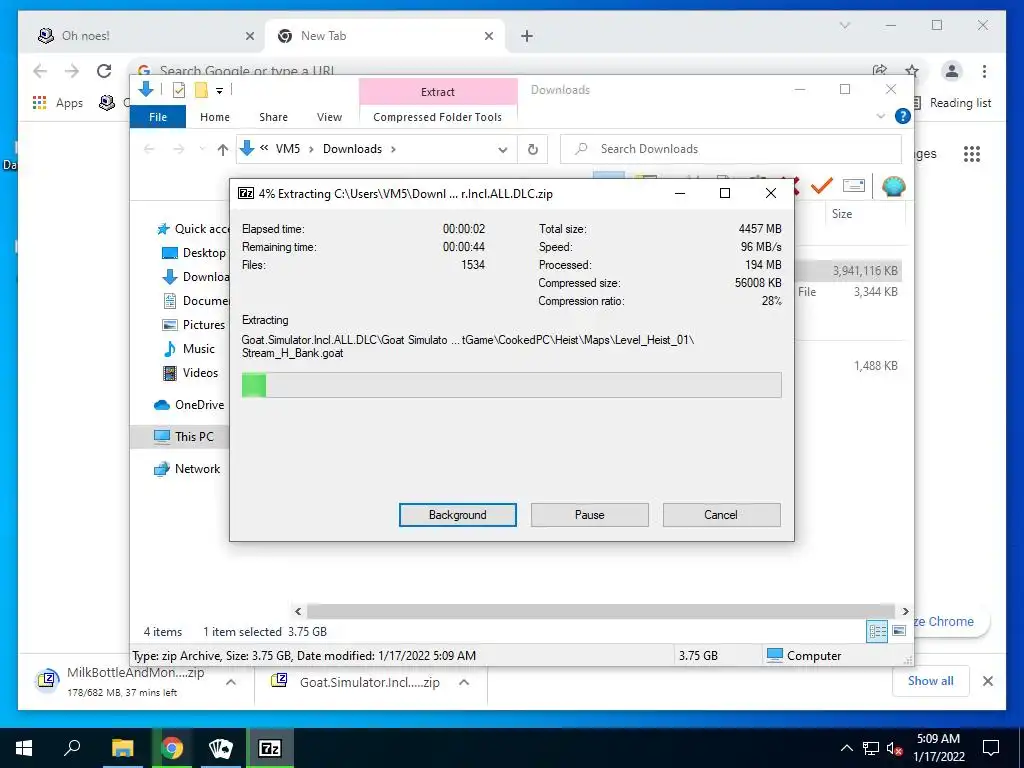Open Google apps grid icon
The height and width of the screenshot is (768, 1024).
972,153
